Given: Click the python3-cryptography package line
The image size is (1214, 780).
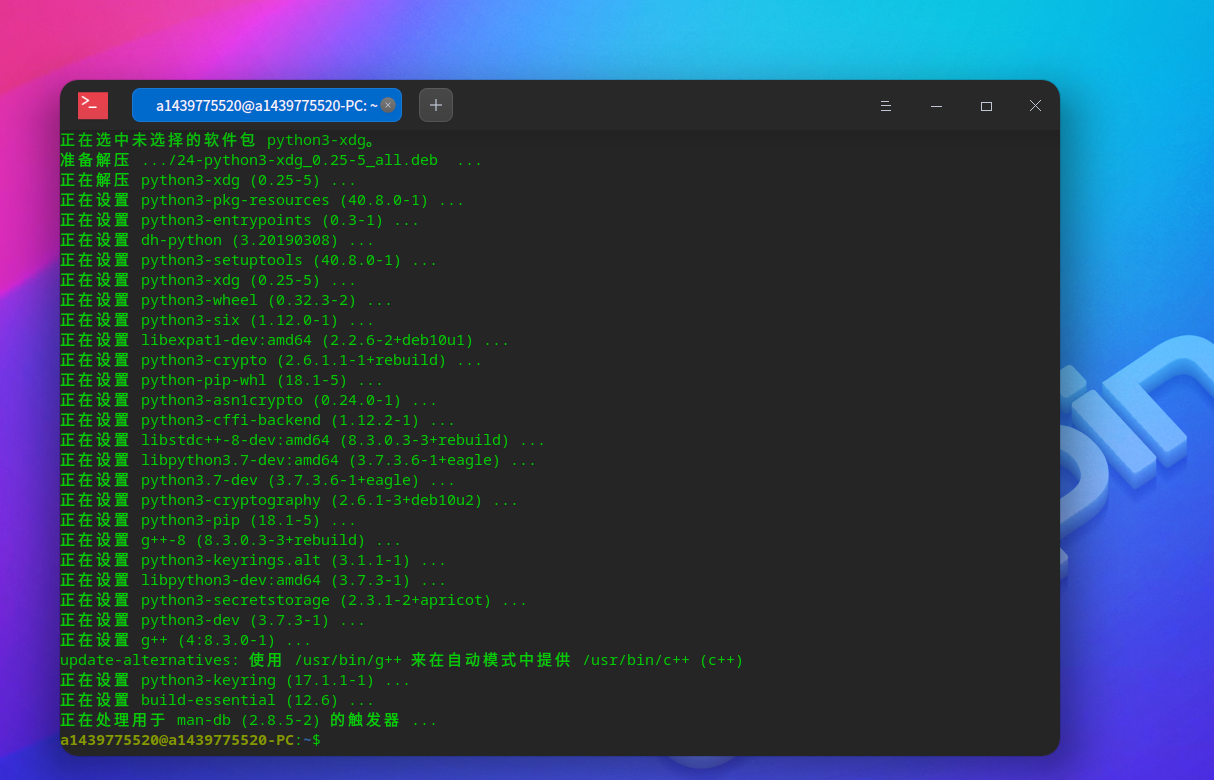Looking at the screenshot, I should coord(230,500).
